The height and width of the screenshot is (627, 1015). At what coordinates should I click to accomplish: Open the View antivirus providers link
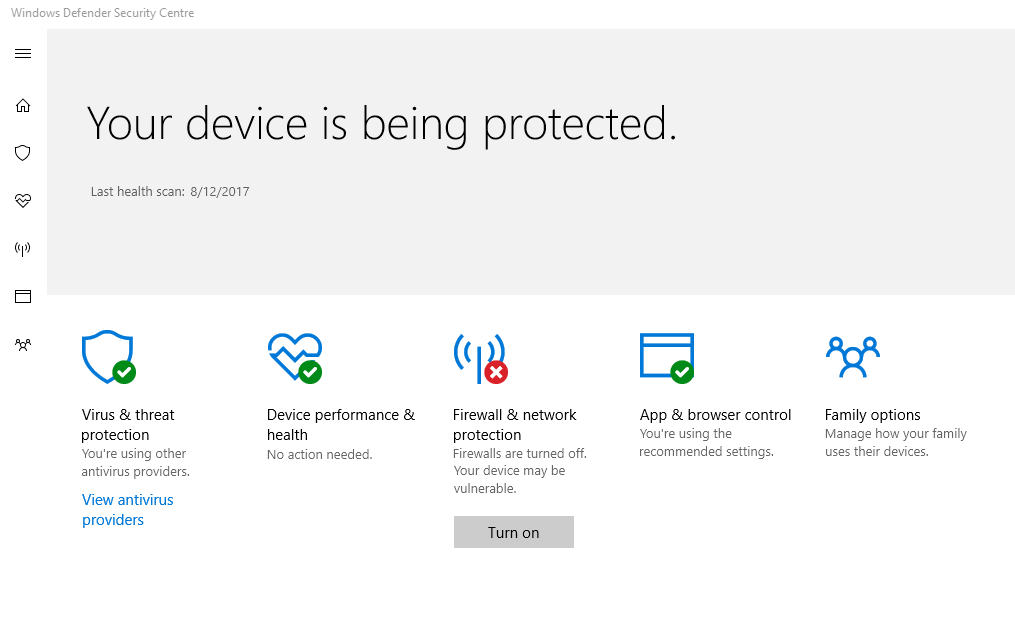point(127,510)
